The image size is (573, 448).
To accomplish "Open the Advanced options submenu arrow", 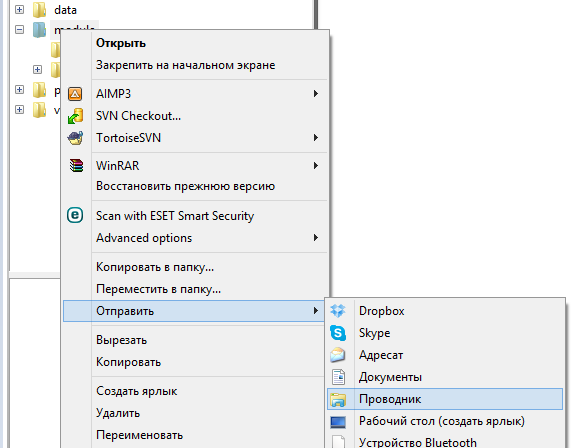I will click(316, 238).
